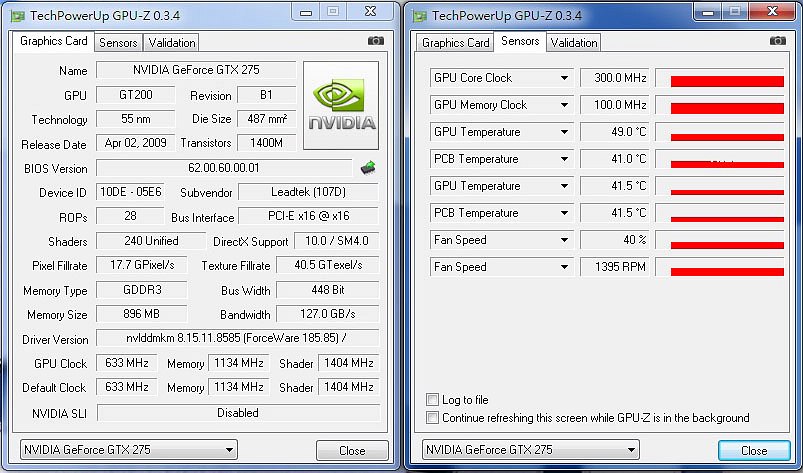
Task: Click the 300.0 MHz core clock value
Action: (x=615, y=78)
